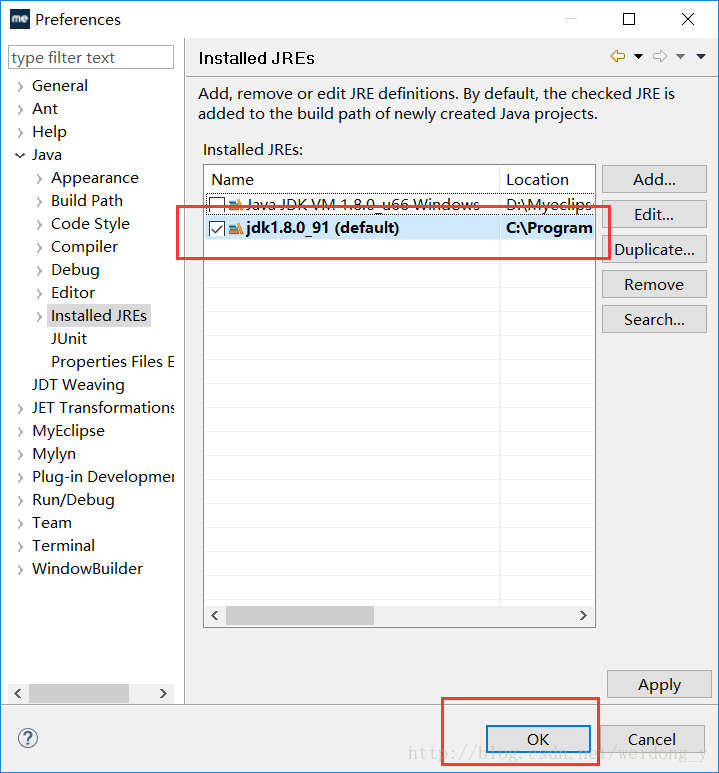Click the Add... button
Image resolution: width=719 pixels, height=773 pixels.
click(654, 179)
